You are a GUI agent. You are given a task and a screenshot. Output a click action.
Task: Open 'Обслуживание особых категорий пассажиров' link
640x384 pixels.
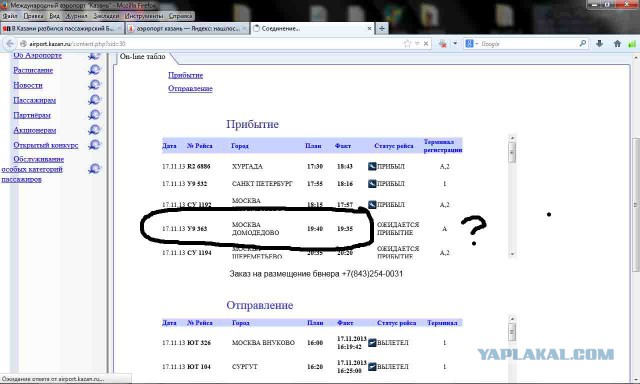pos(33,169)
